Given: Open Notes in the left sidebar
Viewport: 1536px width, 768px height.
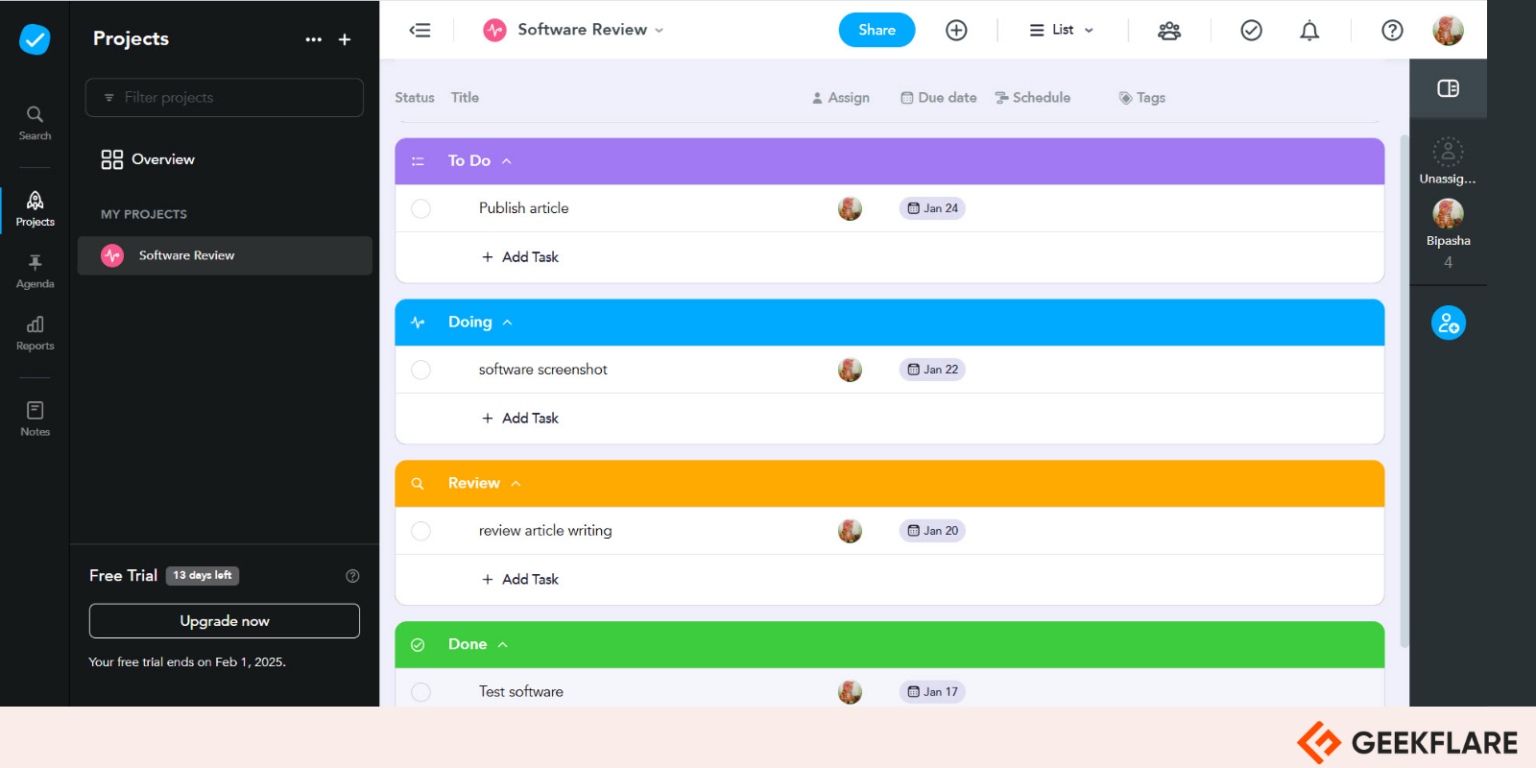Looking at the screenshot, I should [35, 419].
